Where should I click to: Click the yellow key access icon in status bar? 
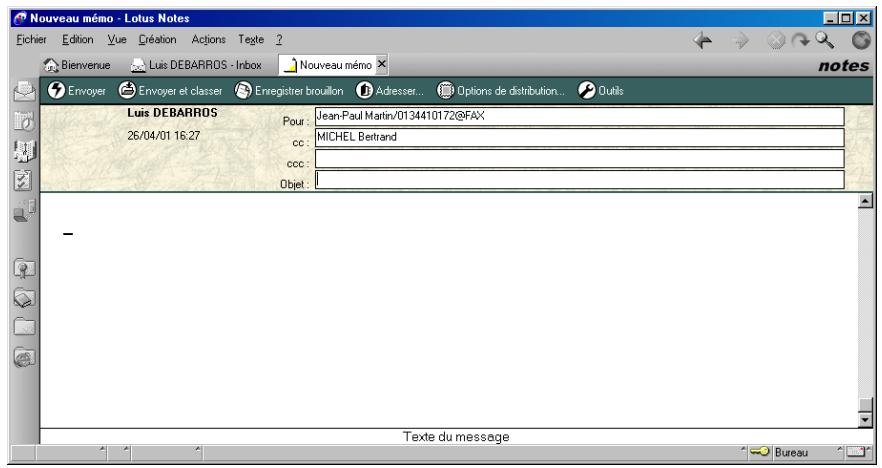tap(759, 452)
